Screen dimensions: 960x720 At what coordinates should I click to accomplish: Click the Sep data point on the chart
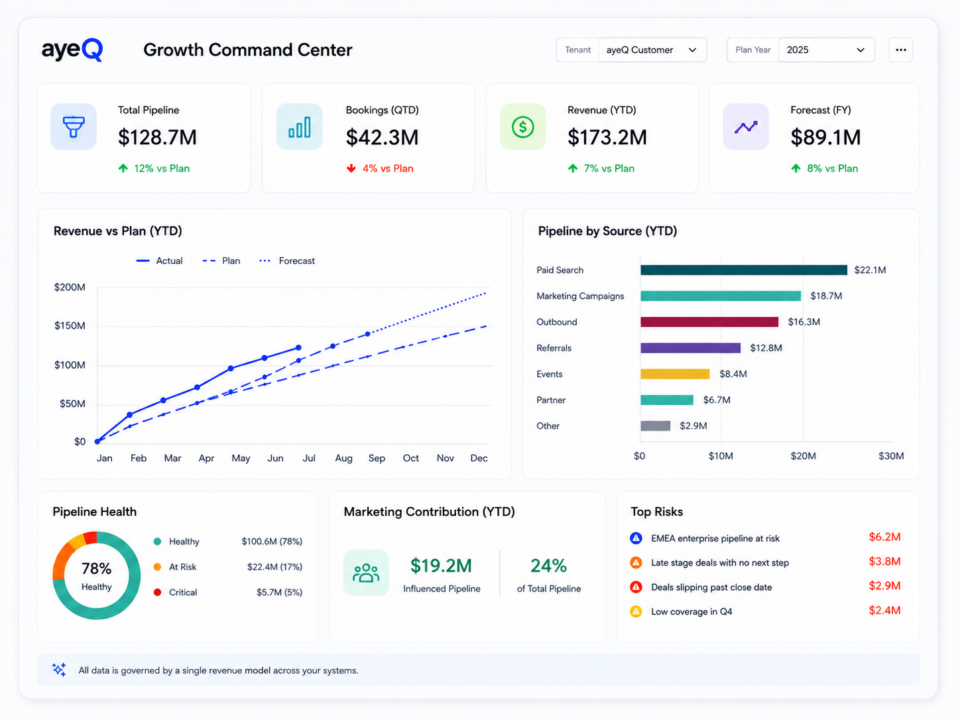(368, 334)
